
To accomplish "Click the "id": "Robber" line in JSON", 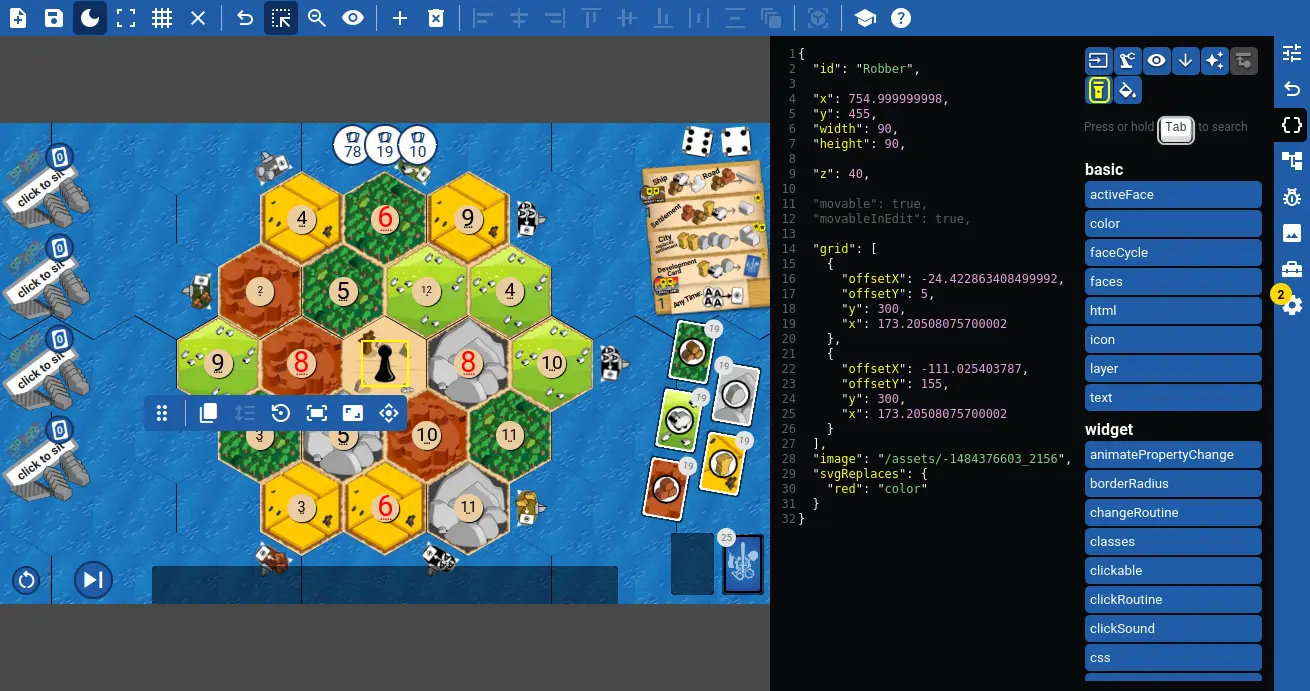I will (x=866, y=69).
